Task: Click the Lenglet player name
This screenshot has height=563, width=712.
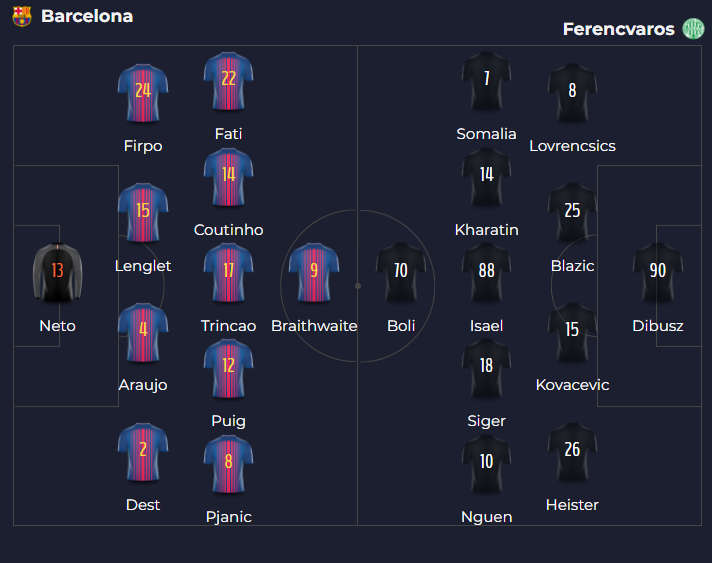Action: pos(143,266)
